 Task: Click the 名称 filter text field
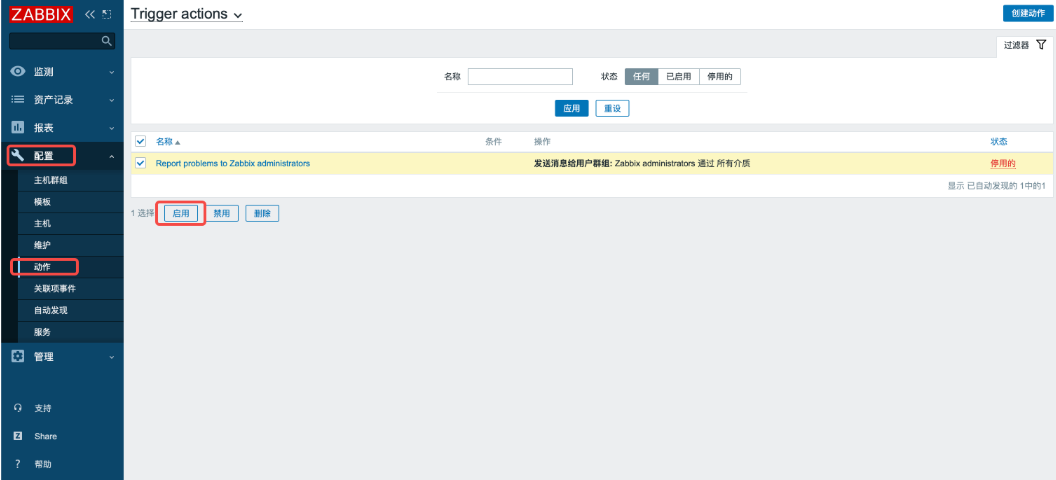[520, 77]
